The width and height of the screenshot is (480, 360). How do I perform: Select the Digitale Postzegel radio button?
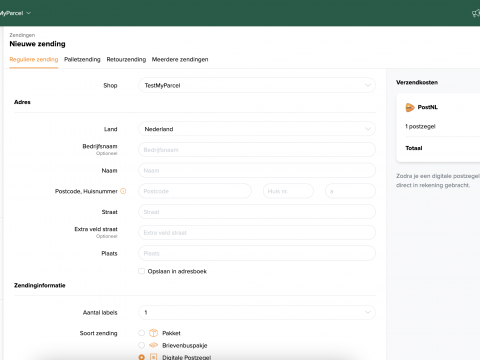[x=142, y=357]
